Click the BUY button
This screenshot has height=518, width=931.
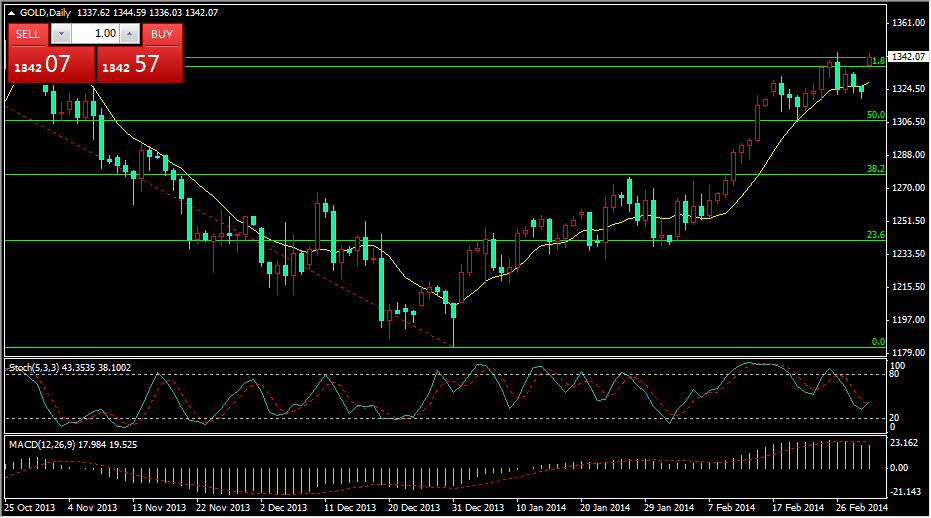tap(162, 34)
